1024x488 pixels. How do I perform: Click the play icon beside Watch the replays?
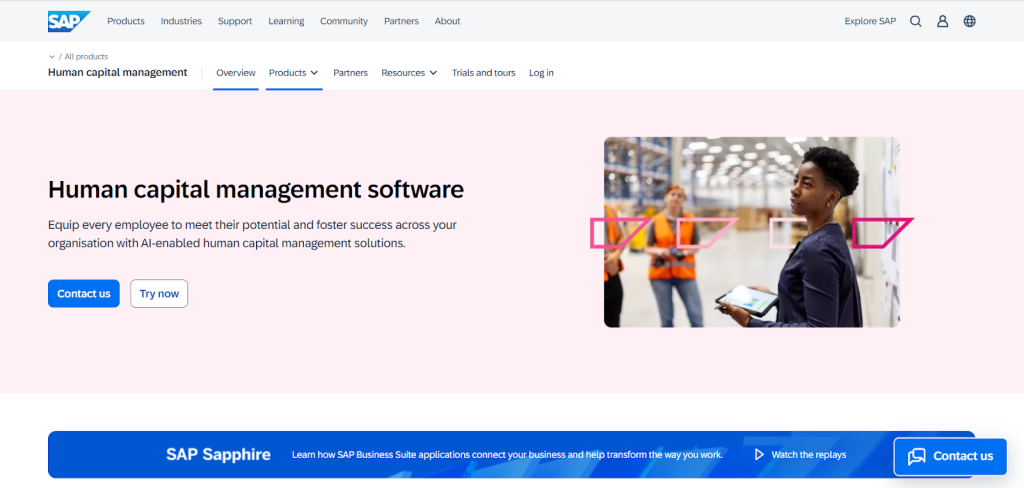(759, 455)
